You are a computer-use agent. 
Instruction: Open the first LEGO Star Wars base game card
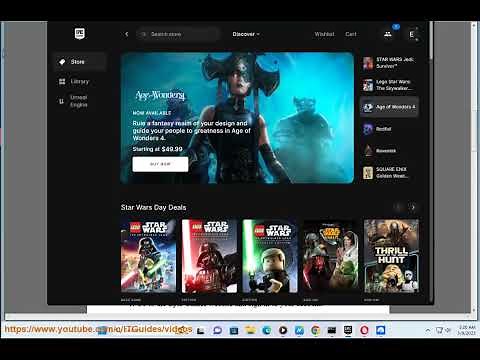pyautogui.click(x=148, y=256)
